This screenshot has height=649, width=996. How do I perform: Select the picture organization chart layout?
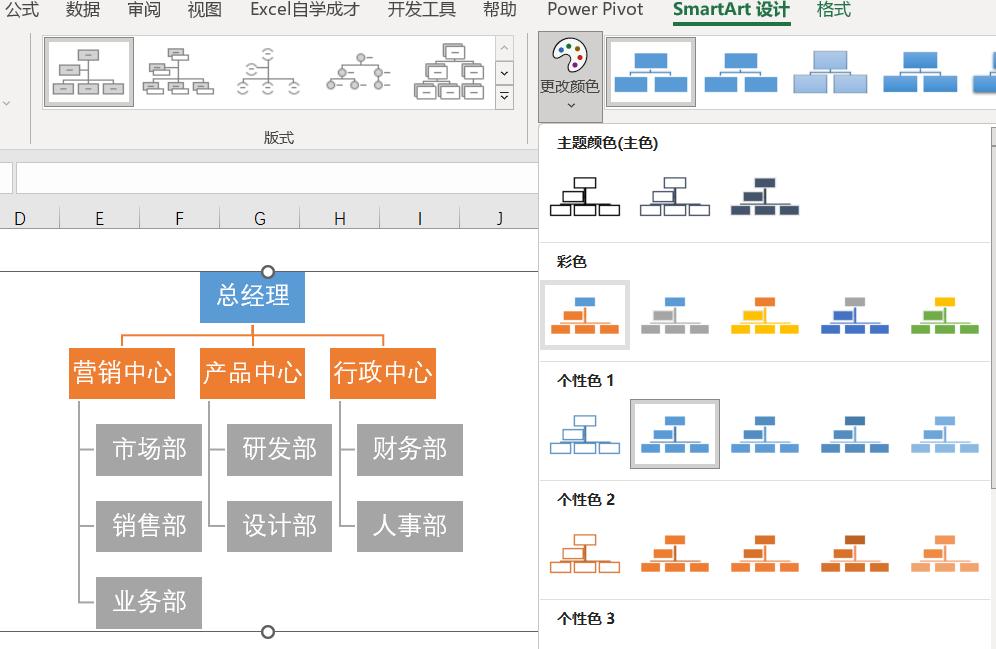click(448, 71)
